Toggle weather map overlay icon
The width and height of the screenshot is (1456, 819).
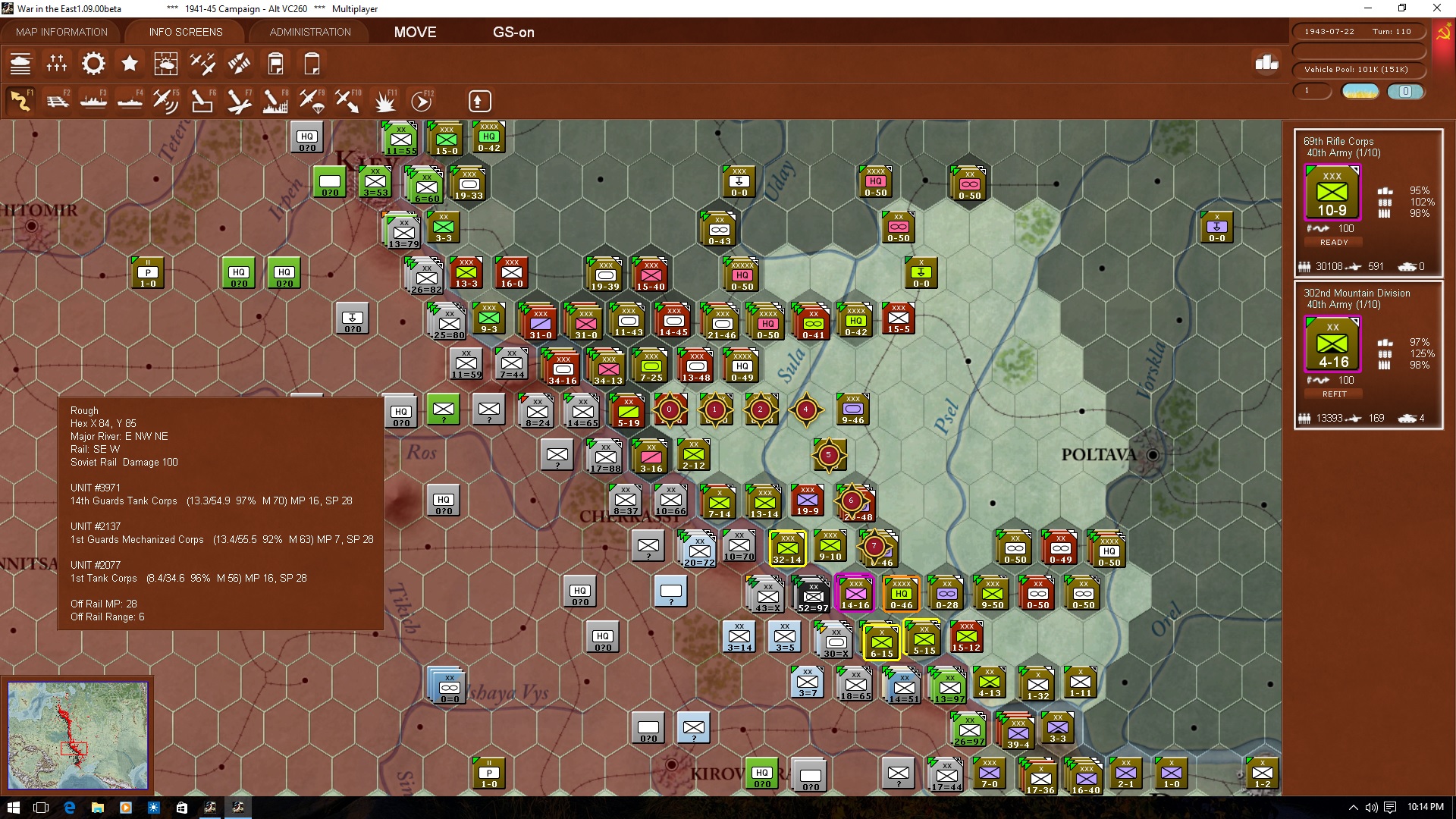click(166, 64)
